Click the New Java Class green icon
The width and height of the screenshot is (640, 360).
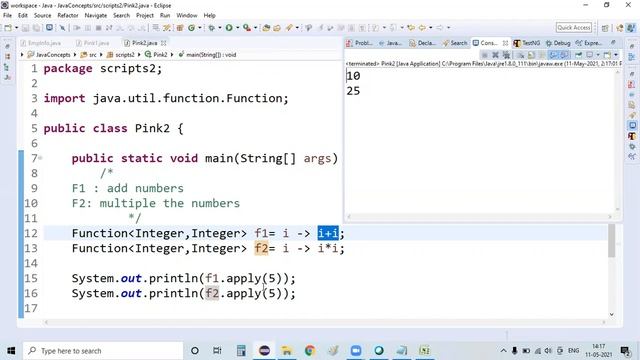click(191, 28)
